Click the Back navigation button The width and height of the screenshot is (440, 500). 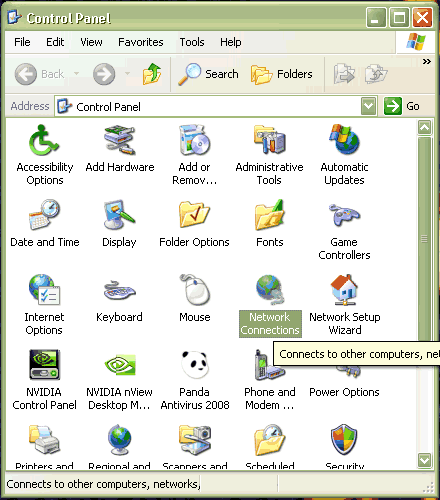point(39,74)
